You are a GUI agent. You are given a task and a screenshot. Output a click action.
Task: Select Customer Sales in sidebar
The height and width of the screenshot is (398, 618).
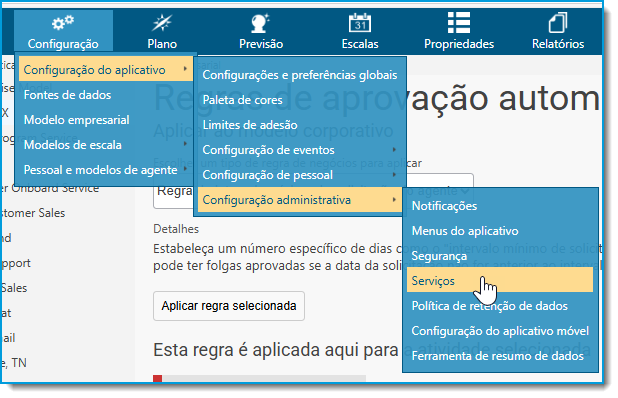point(33,213)
